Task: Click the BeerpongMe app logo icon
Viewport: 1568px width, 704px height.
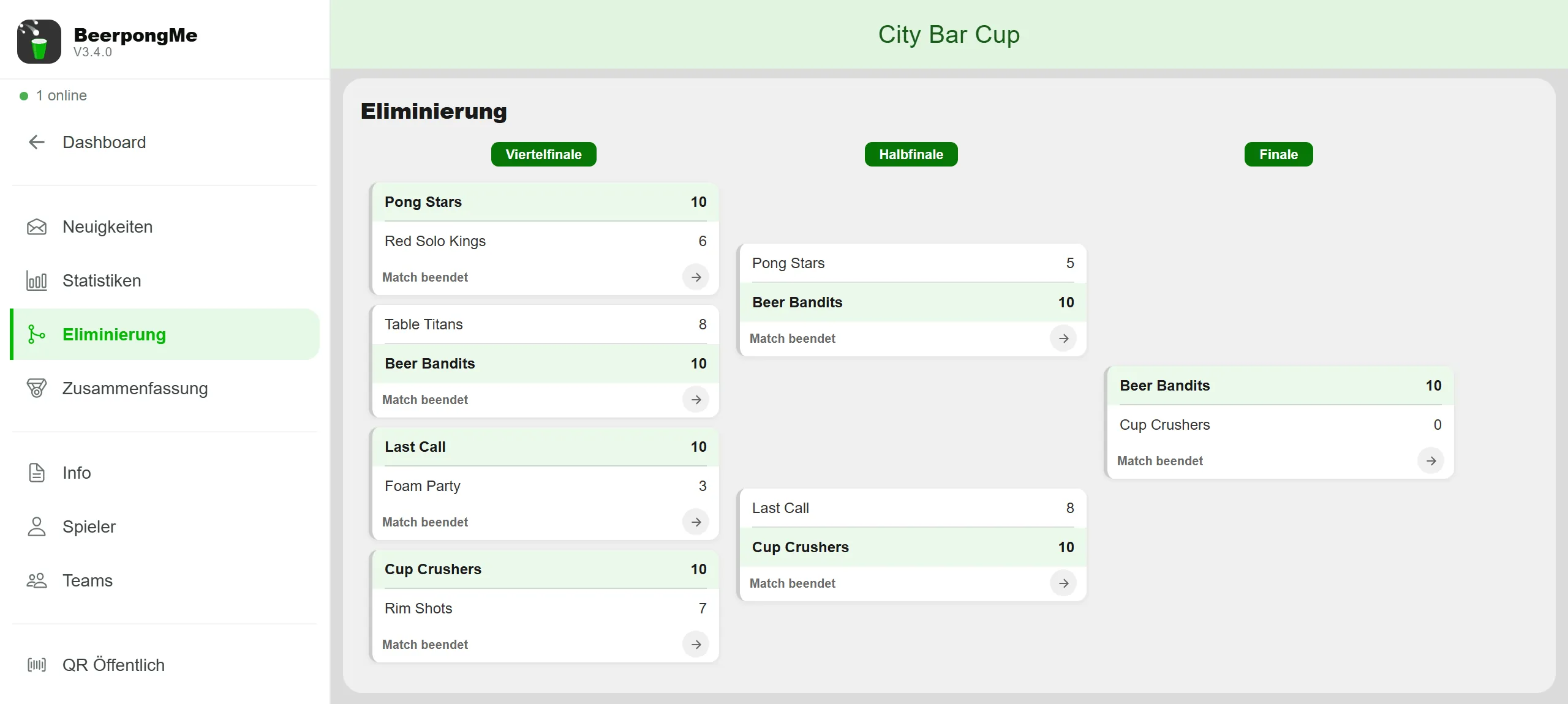Action: (x=39, y=42)
